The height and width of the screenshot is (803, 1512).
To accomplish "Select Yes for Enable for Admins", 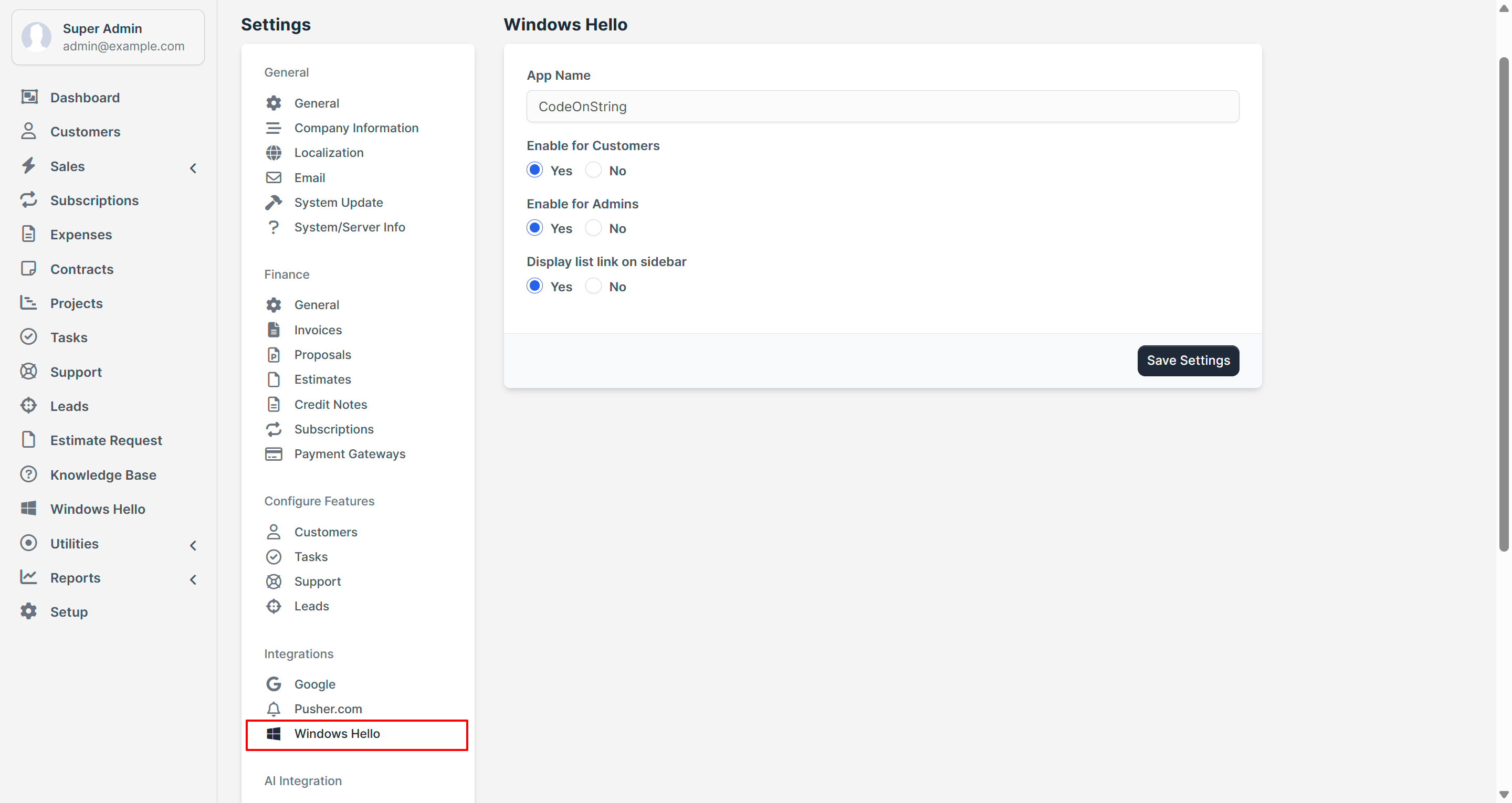I will [535, 228].
